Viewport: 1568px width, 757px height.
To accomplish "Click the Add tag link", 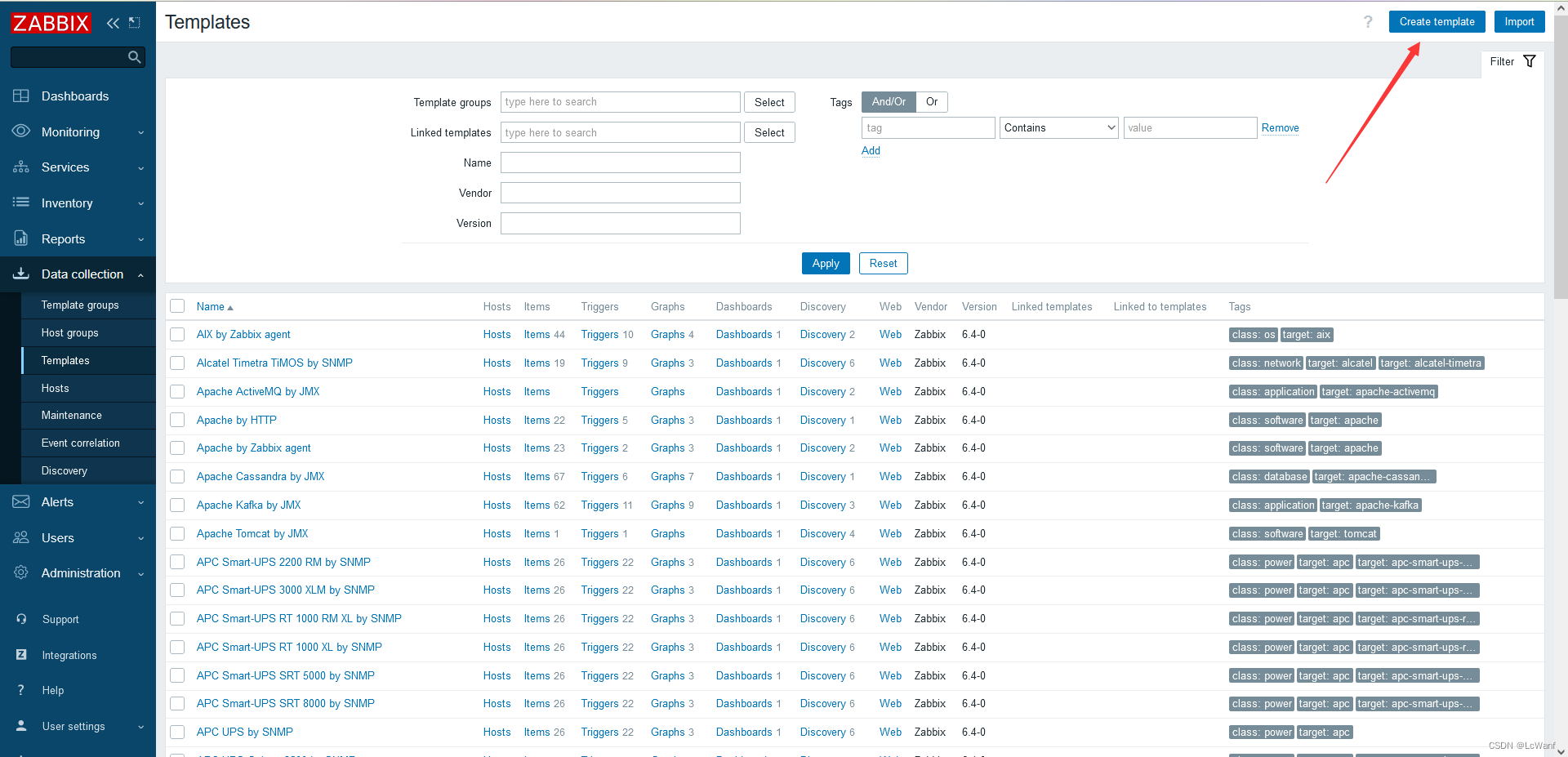I will 871,150.
